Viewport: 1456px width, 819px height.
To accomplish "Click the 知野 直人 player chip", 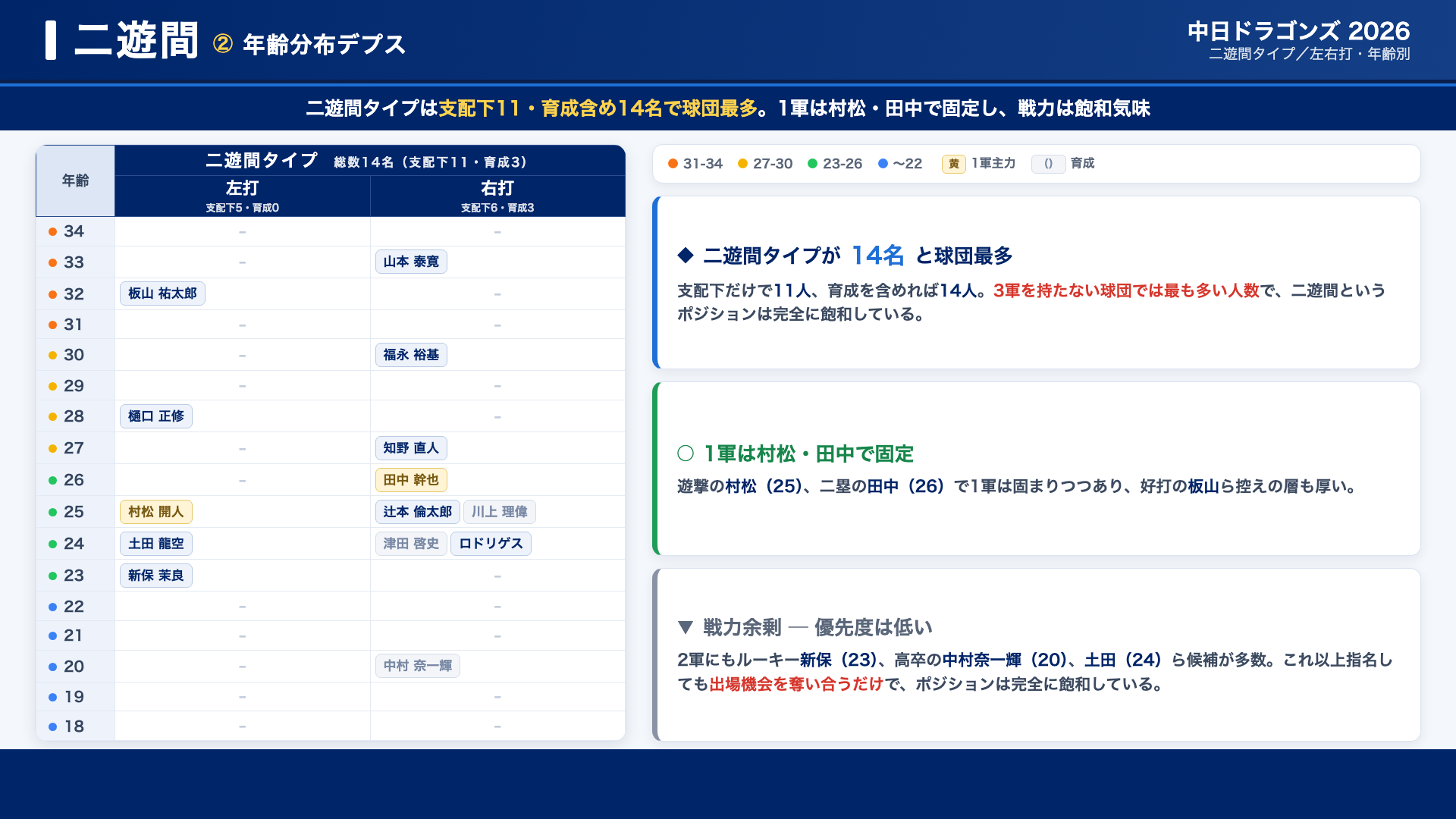I will pos(411,448).
